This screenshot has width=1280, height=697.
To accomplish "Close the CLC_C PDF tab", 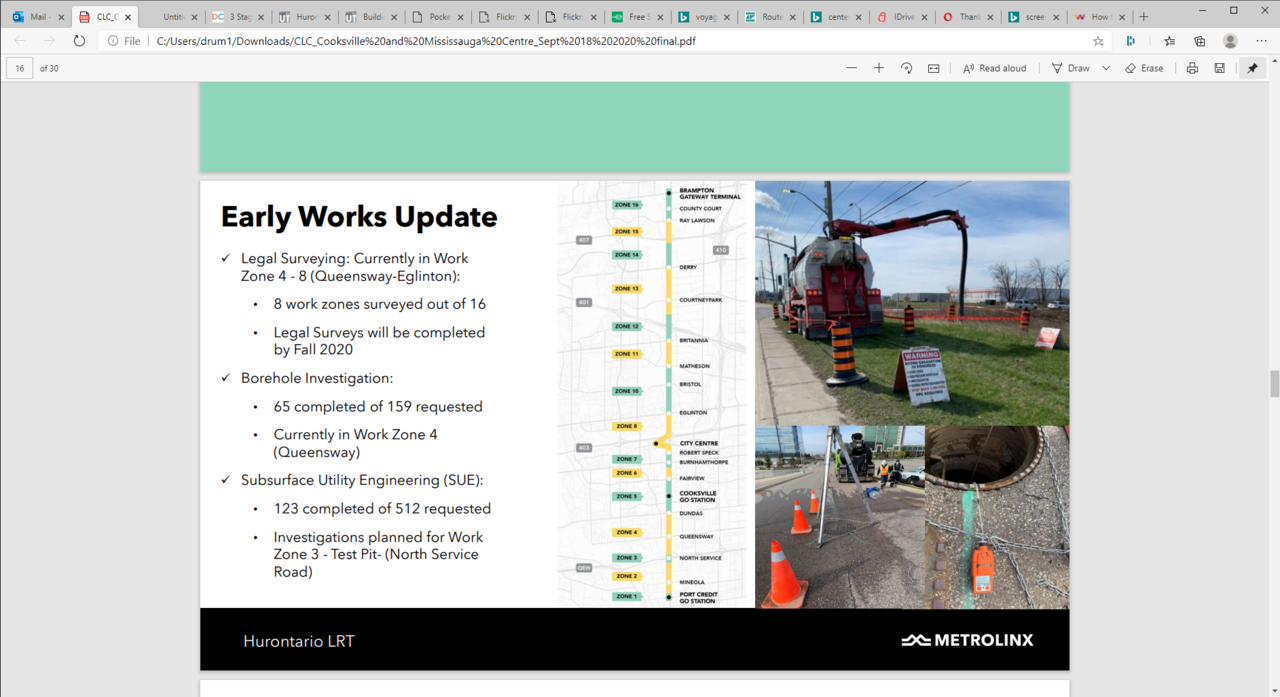I will pos(128,17).
